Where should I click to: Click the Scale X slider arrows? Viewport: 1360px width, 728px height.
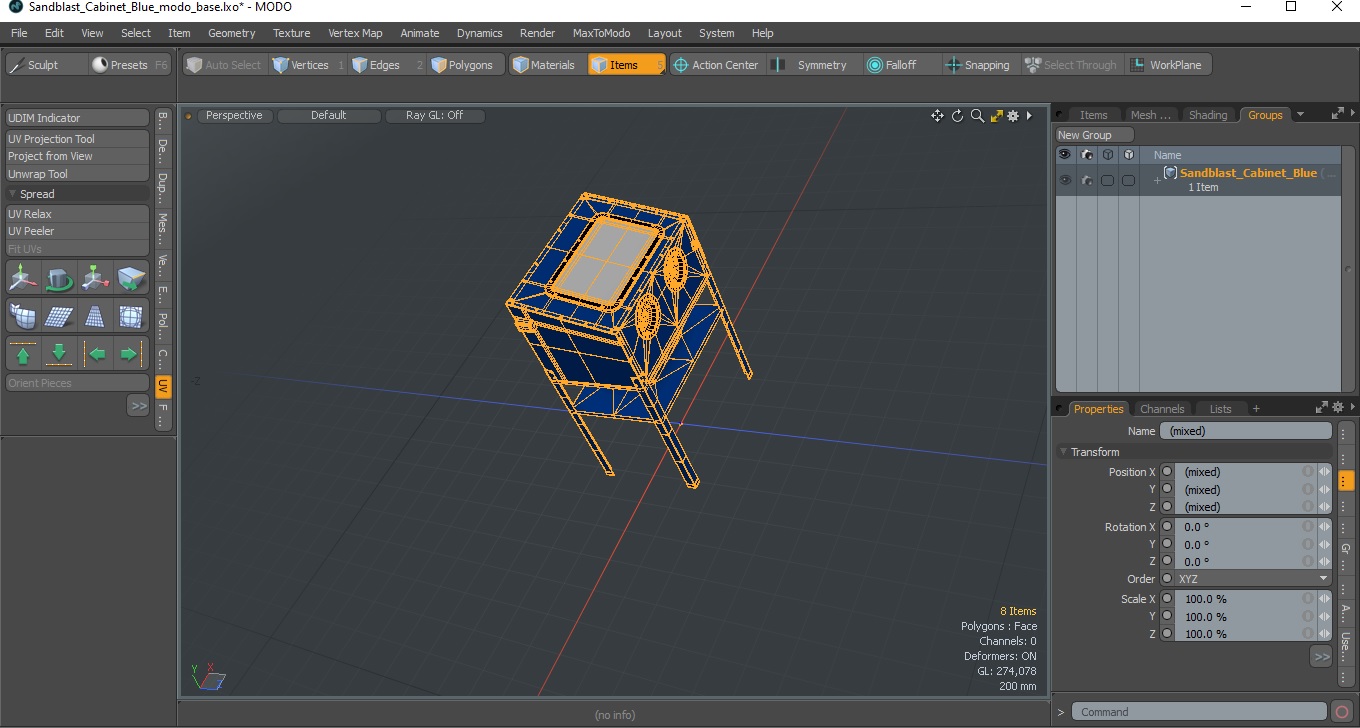(1324, 599)
